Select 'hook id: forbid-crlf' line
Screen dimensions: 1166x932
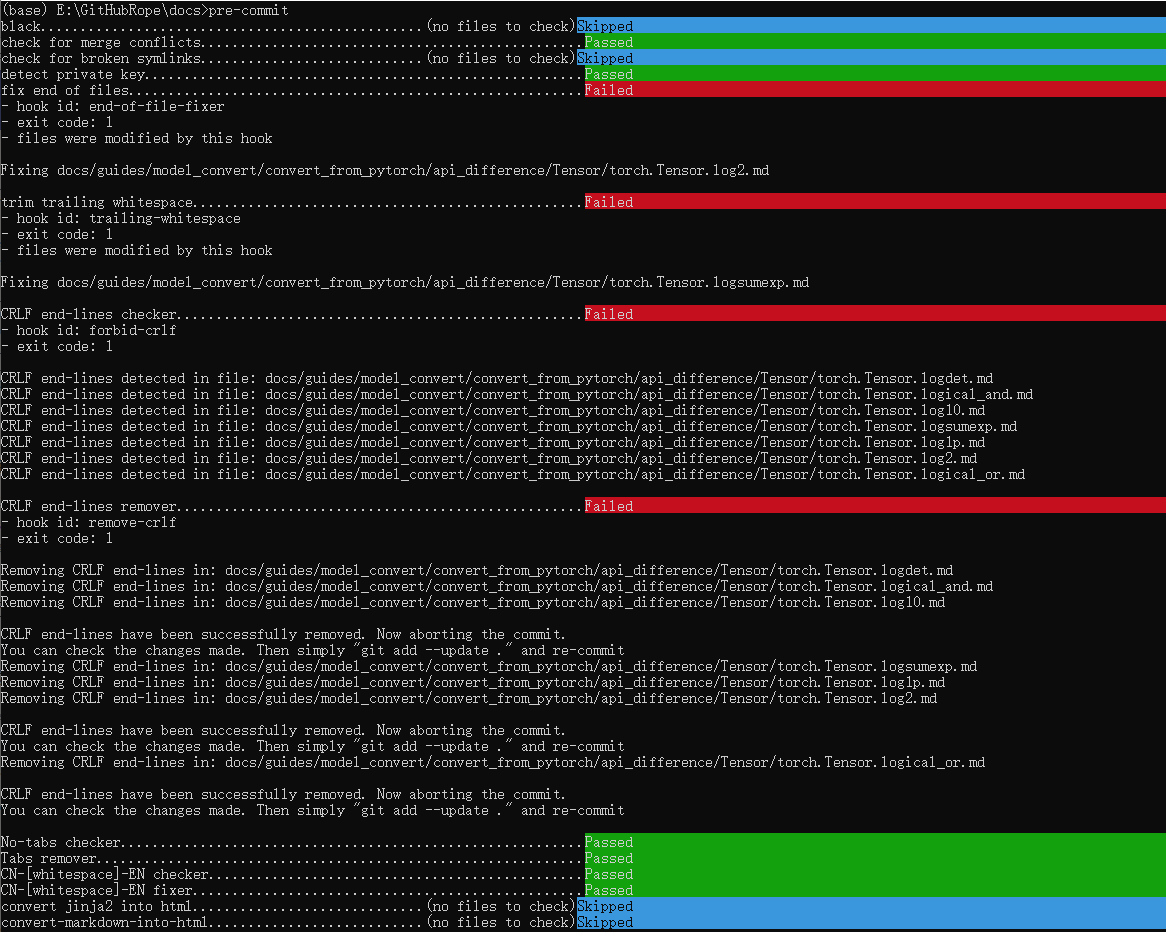(x=88, y=330)
